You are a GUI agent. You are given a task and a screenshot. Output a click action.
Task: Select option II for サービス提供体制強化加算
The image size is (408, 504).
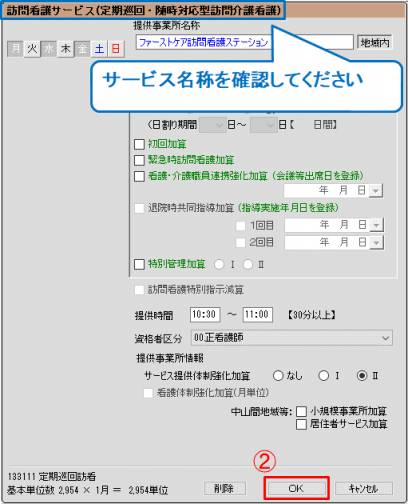[362, 376]
